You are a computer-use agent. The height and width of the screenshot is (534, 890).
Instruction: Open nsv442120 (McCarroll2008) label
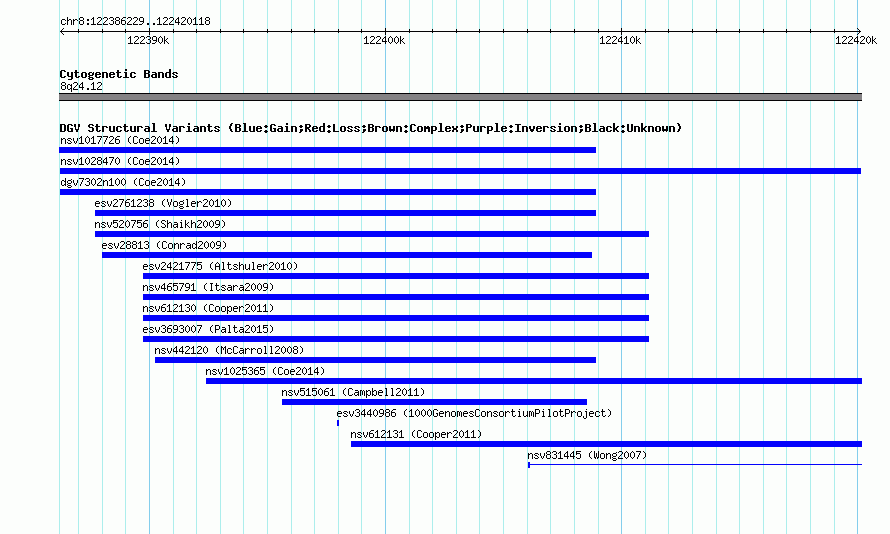click(x=229, y=350)
